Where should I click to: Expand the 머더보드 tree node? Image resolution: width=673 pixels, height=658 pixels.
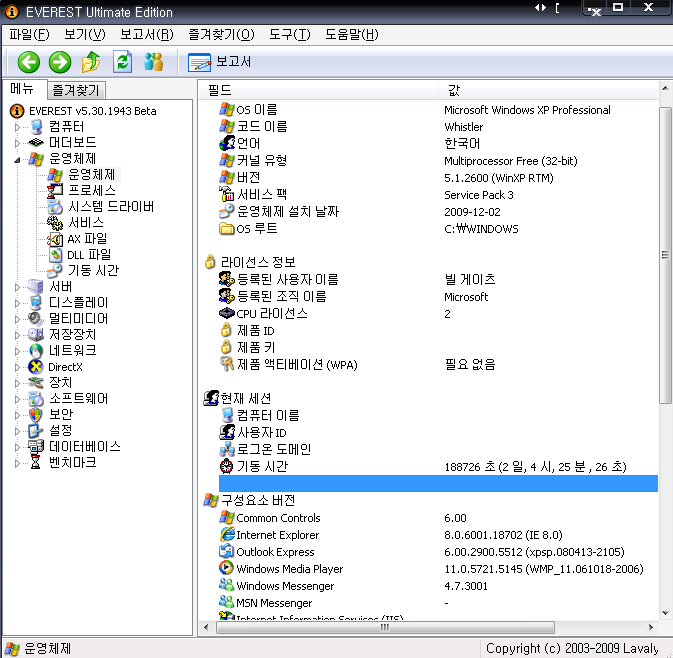tap(17, 143)
